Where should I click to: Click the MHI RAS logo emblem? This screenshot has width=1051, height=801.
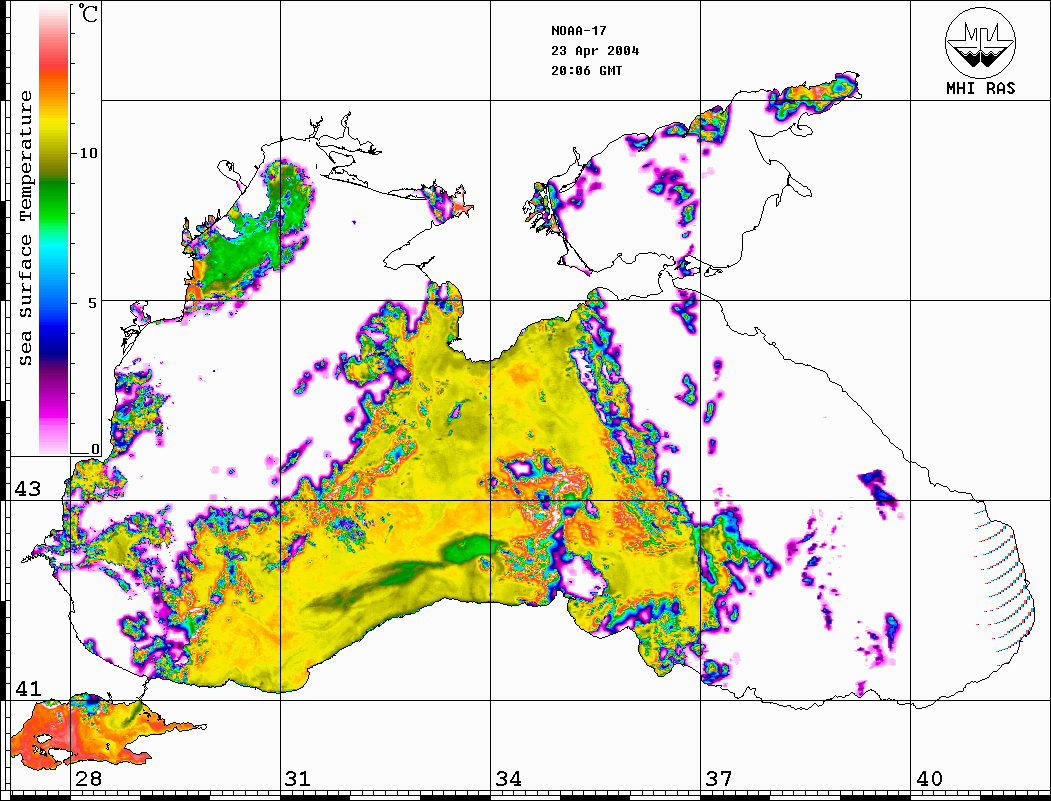point(981,42)
